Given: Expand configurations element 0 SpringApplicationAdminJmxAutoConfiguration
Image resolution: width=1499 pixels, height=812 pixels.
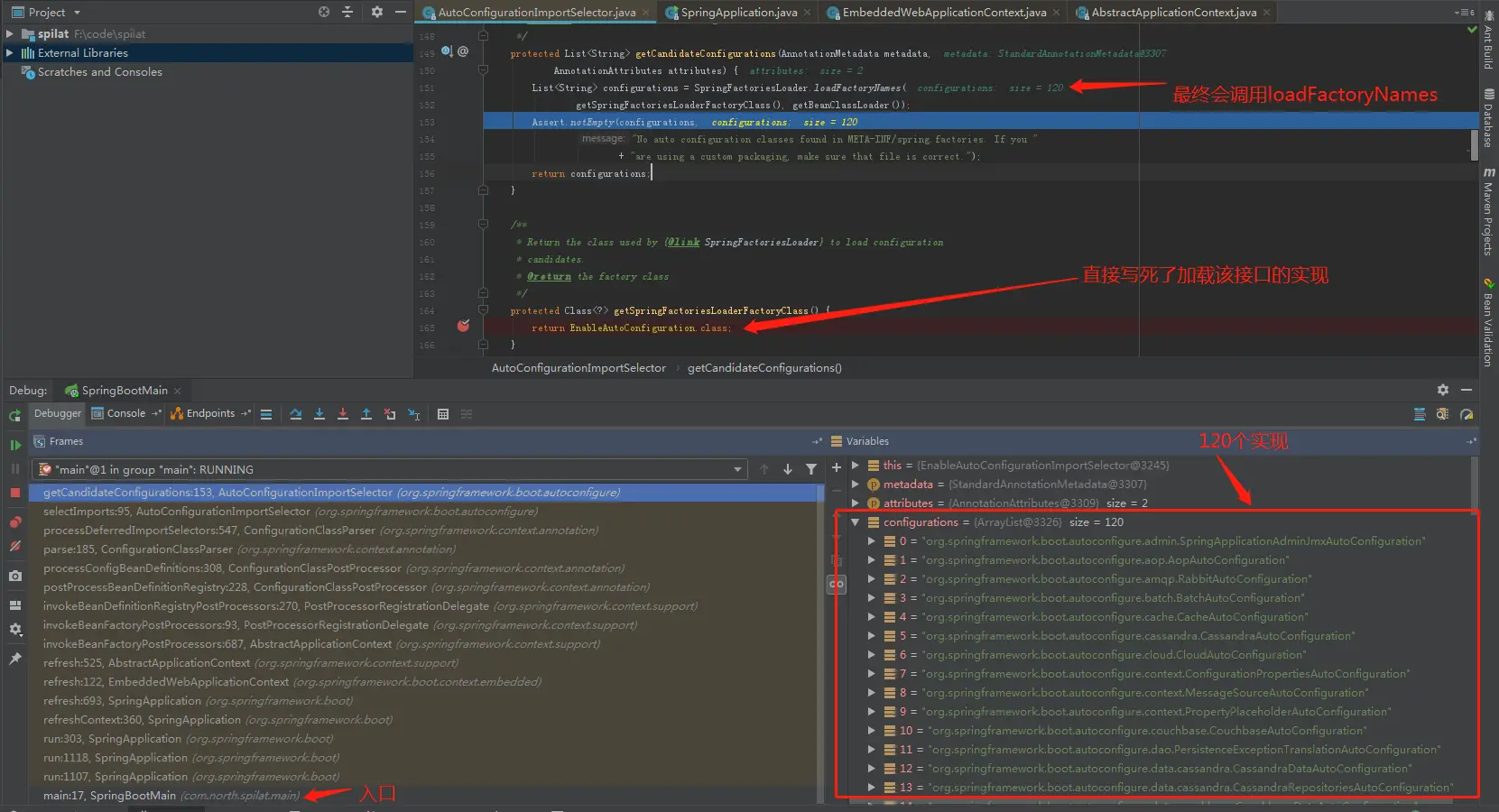Looking at the screenshot, I should pyautogui.click(x=871, y=541).
